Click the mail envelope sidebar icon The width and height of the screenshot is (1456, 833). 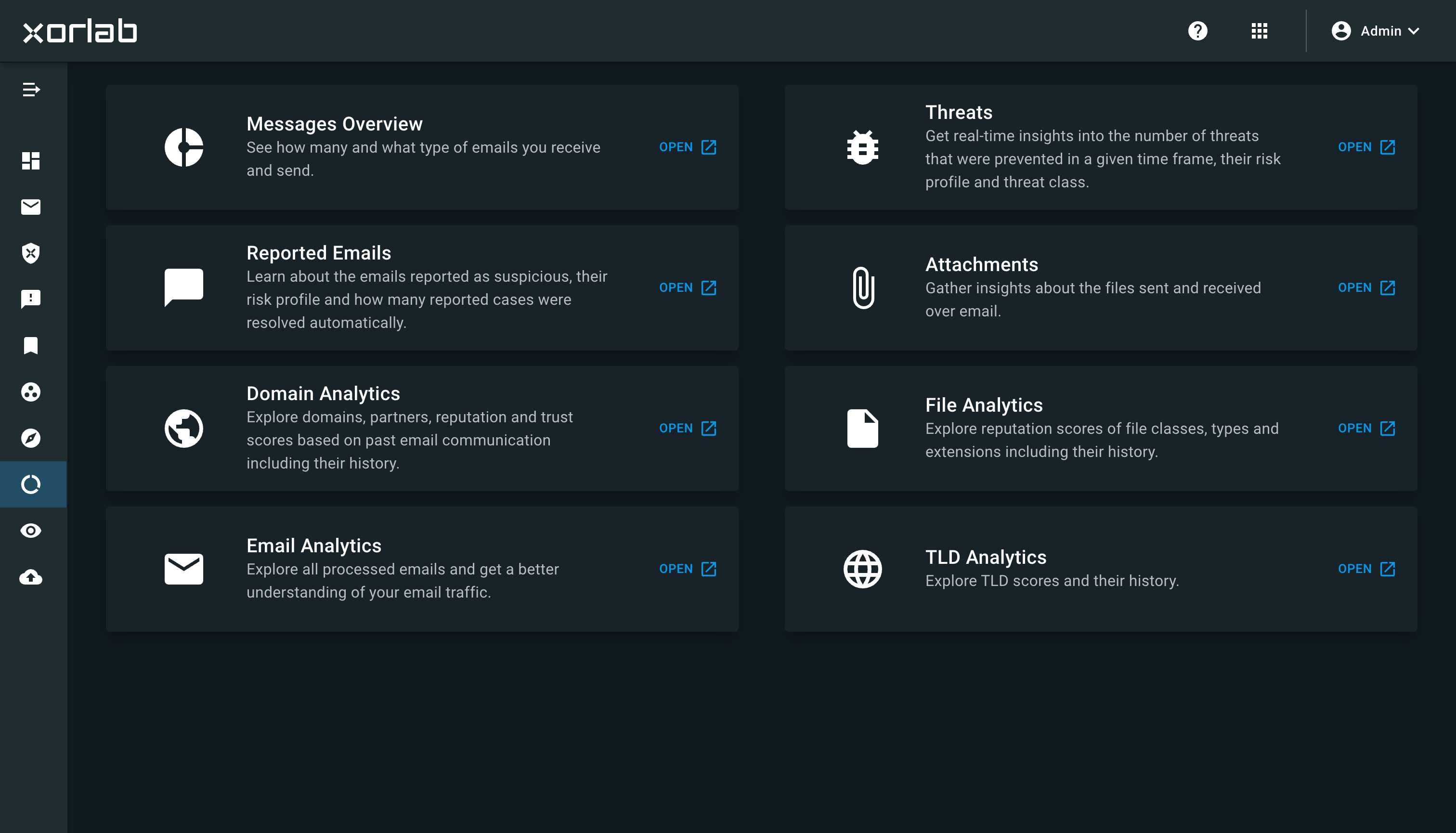(31, 207)
